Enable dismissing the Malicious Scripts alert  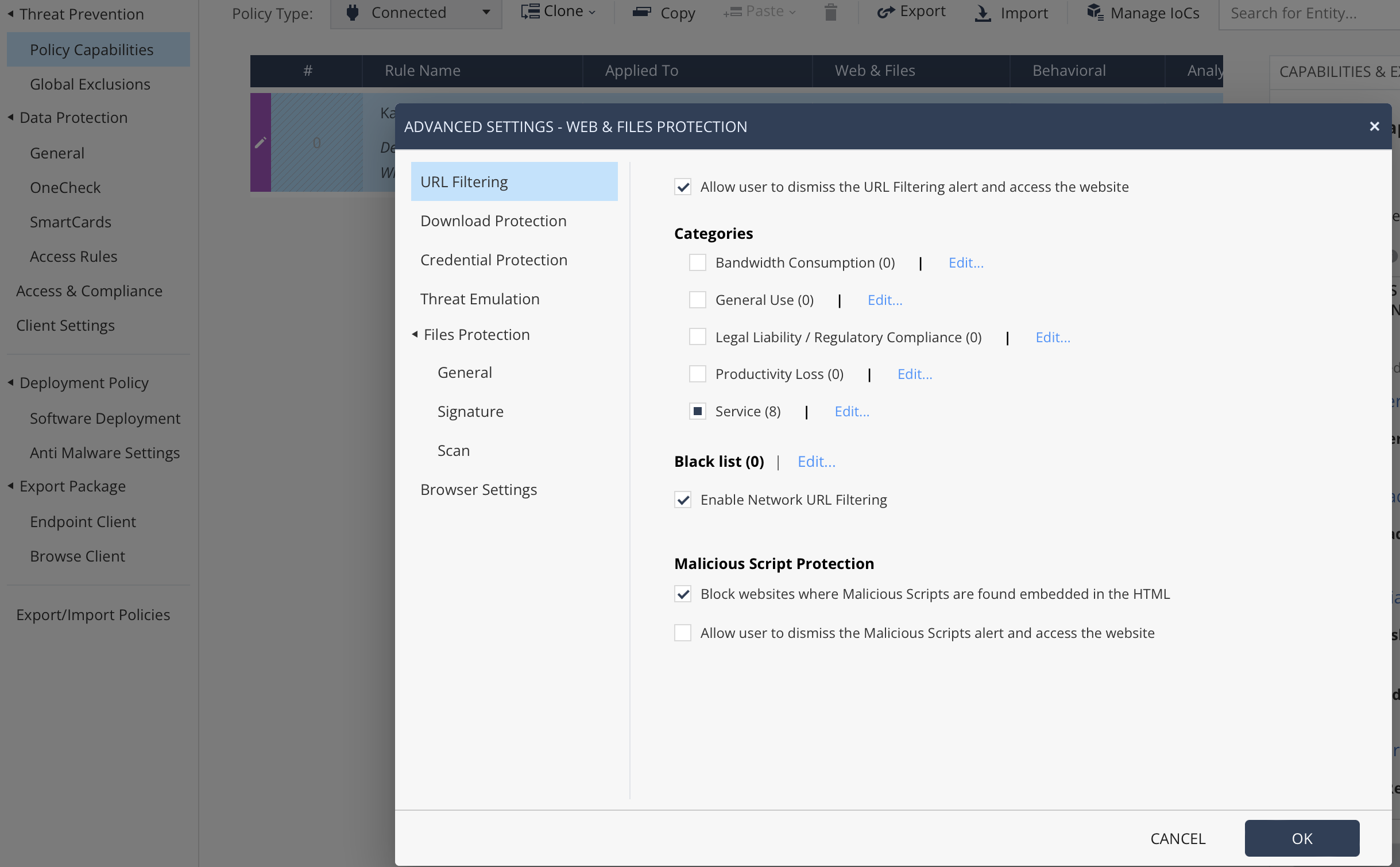pos(683,633)
